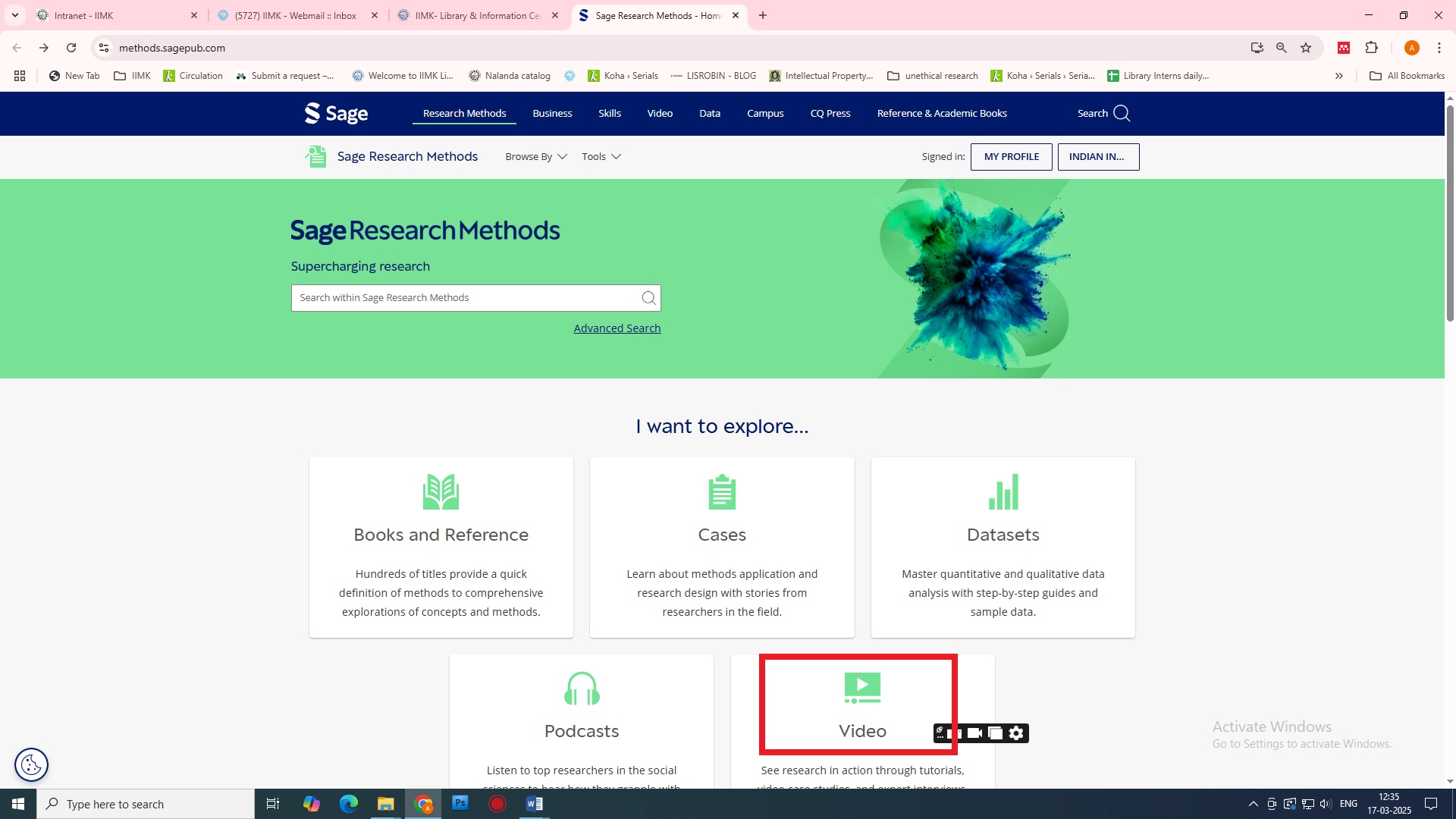Open Microsoft Word from the taskbar
Screen dimensions: 1456x819
tap(534, 804)
